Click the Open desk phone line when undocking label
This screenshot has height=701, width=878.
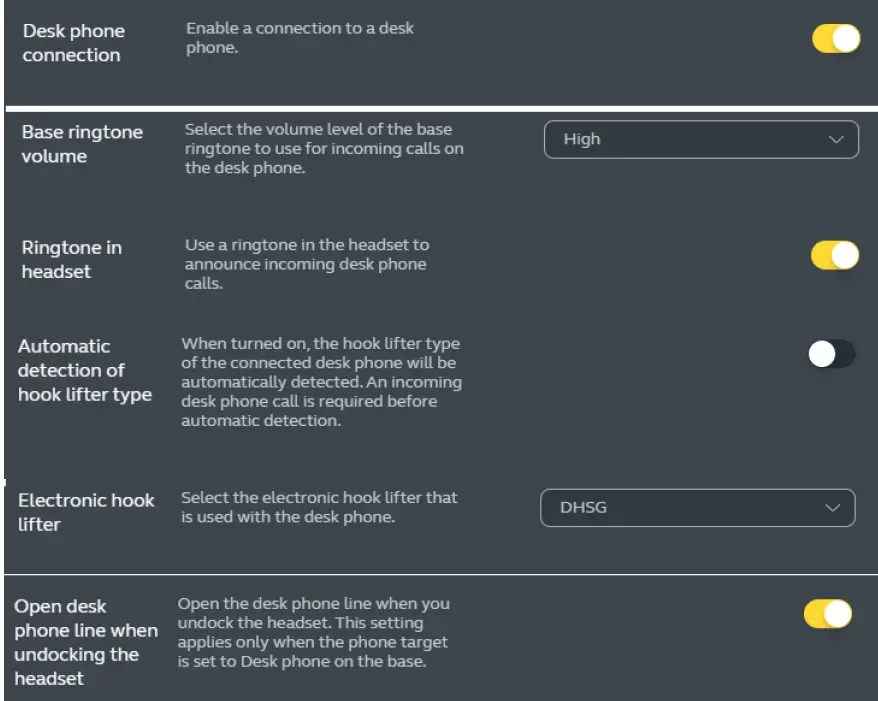(86, 642)
